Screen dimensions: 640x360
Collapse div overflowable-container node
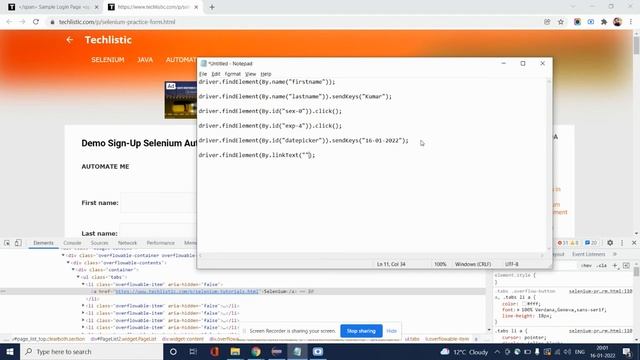pyautogui.click(x=64, y=255)
